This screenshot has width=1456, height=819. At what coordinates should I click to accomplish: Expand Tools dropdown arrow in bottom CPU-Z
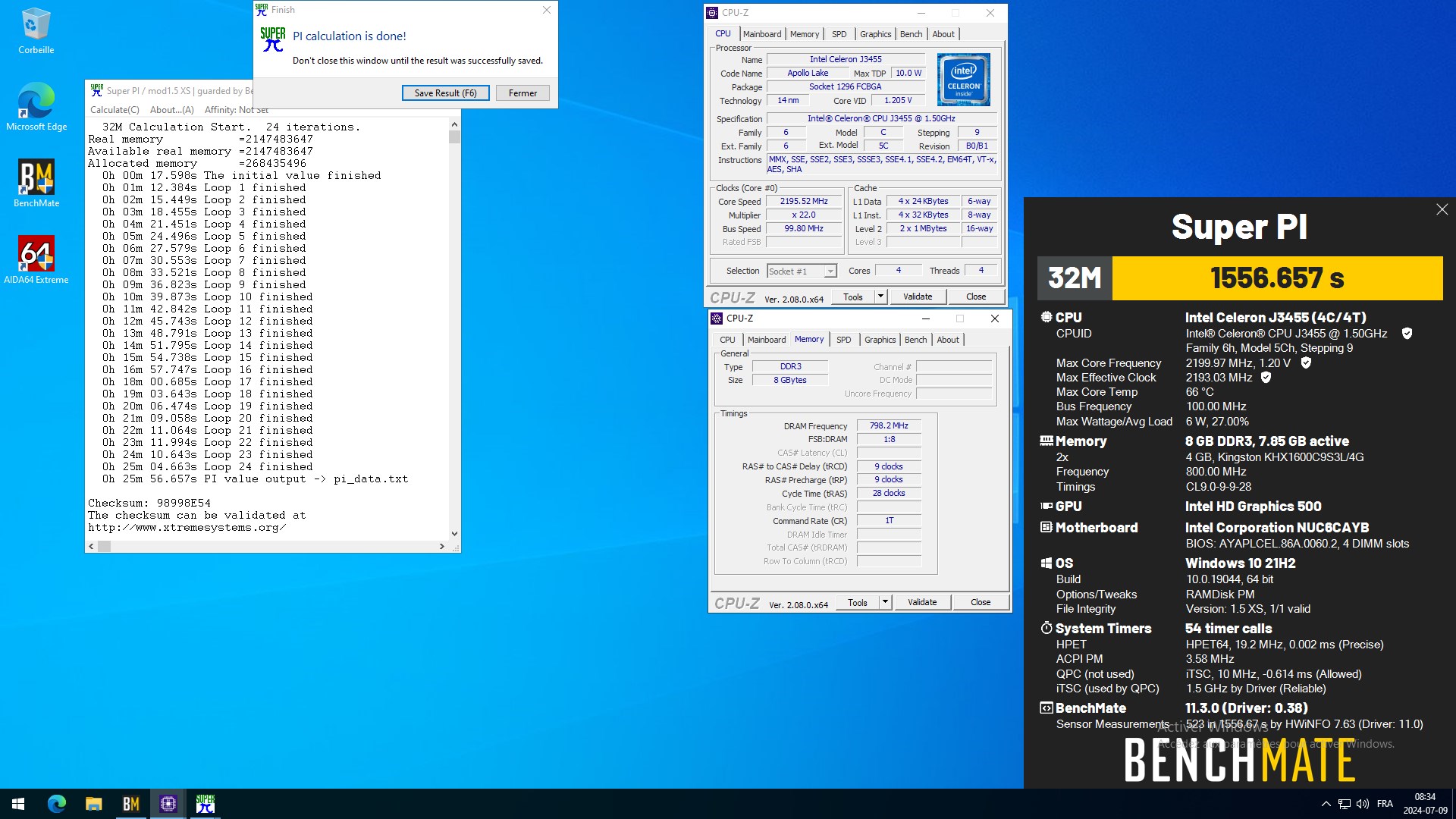coord(885,602)
